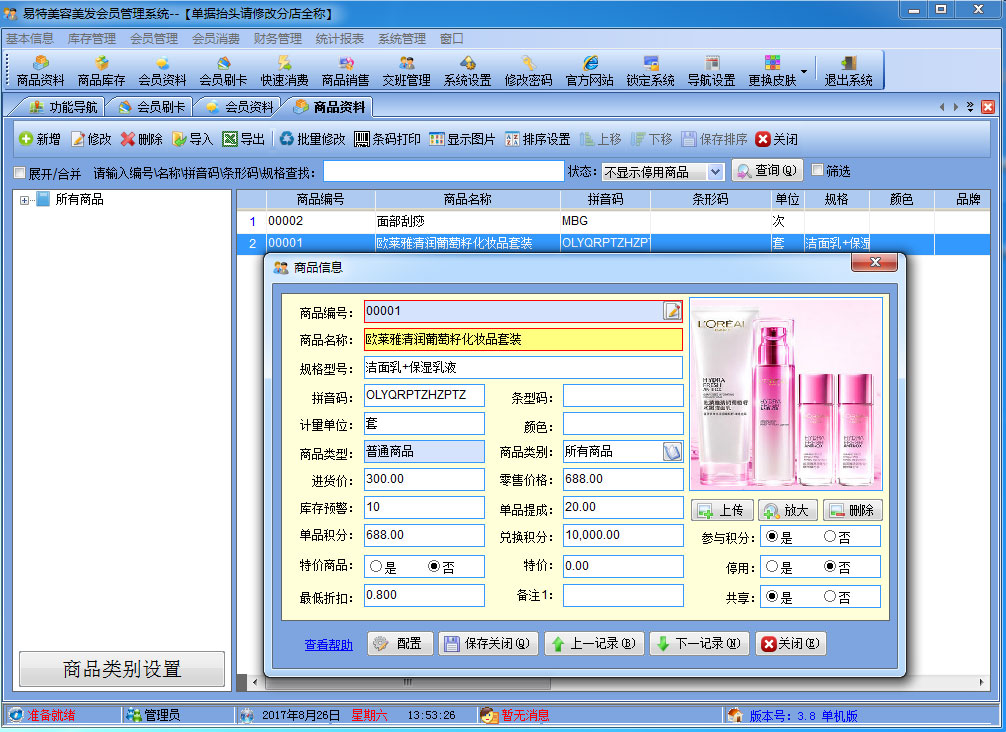Viewport: 1006px width, 732px height.
Task: Expand the 所有商品 tree node
Action: 24,200
